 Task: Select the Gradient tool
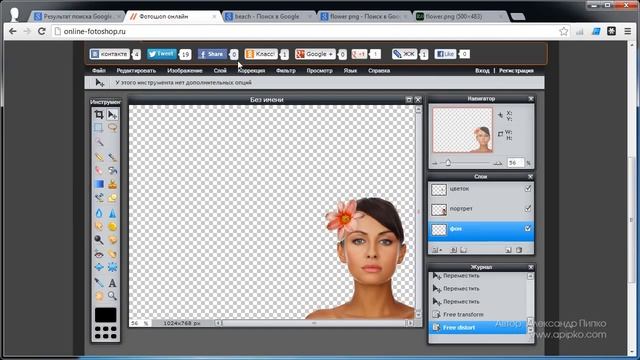[99, 184]
